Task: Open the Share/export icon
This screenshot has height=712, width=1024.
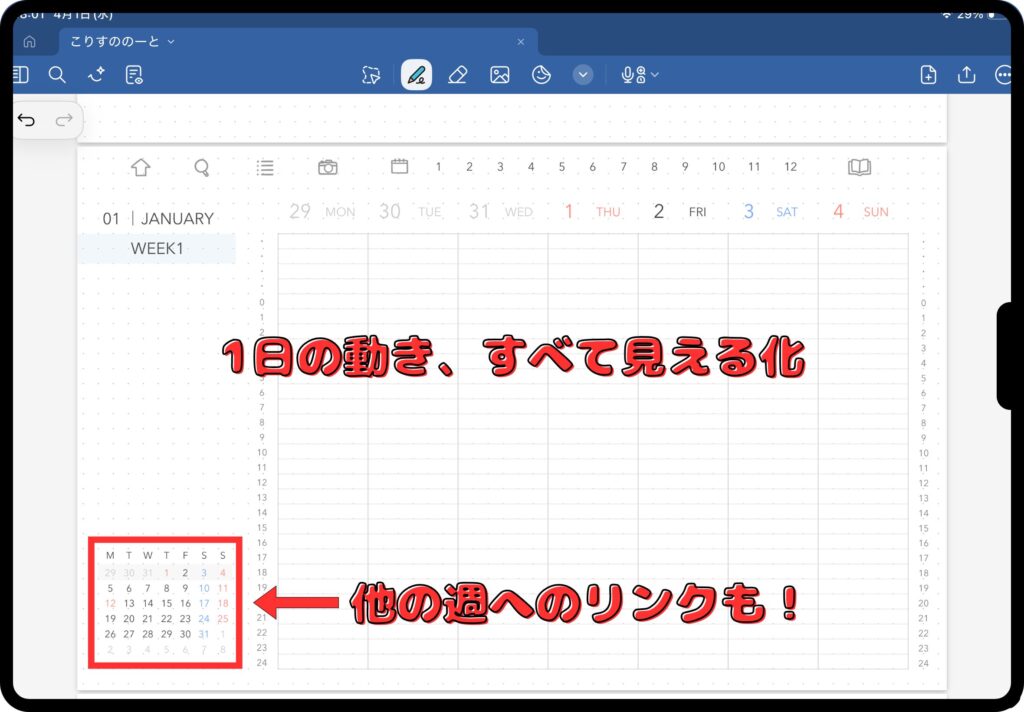Action: pyautogui.click(x=966, y=75)
